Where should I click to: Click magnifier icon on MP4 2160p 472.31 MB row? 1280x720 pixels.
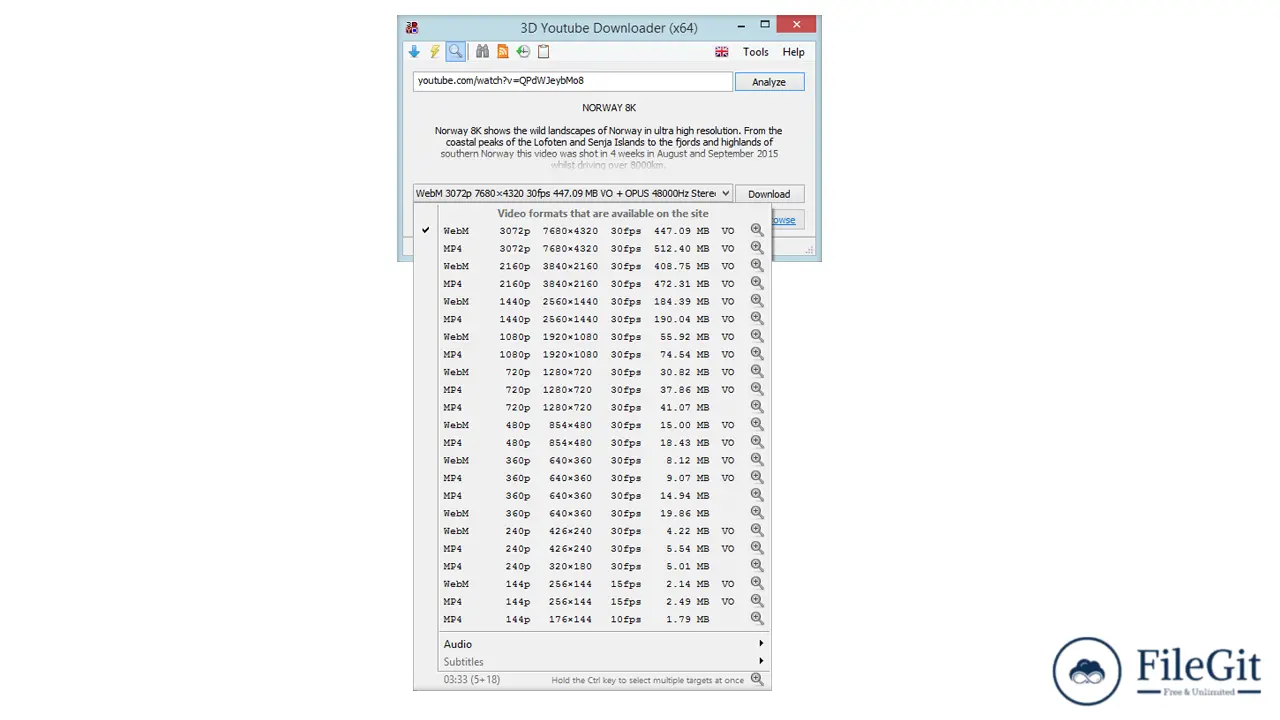[x=757, y=283]
